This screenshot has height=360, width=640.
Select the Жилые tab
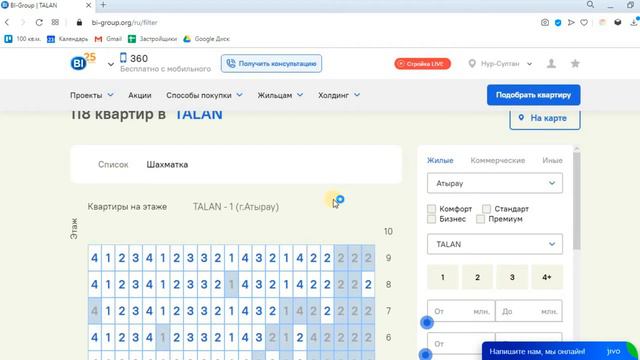(440, 160)
